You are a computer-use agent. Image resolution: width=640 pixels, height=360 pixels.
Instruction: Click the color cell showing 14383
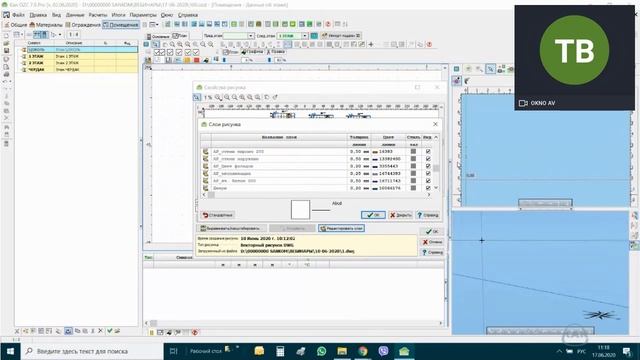388,151
